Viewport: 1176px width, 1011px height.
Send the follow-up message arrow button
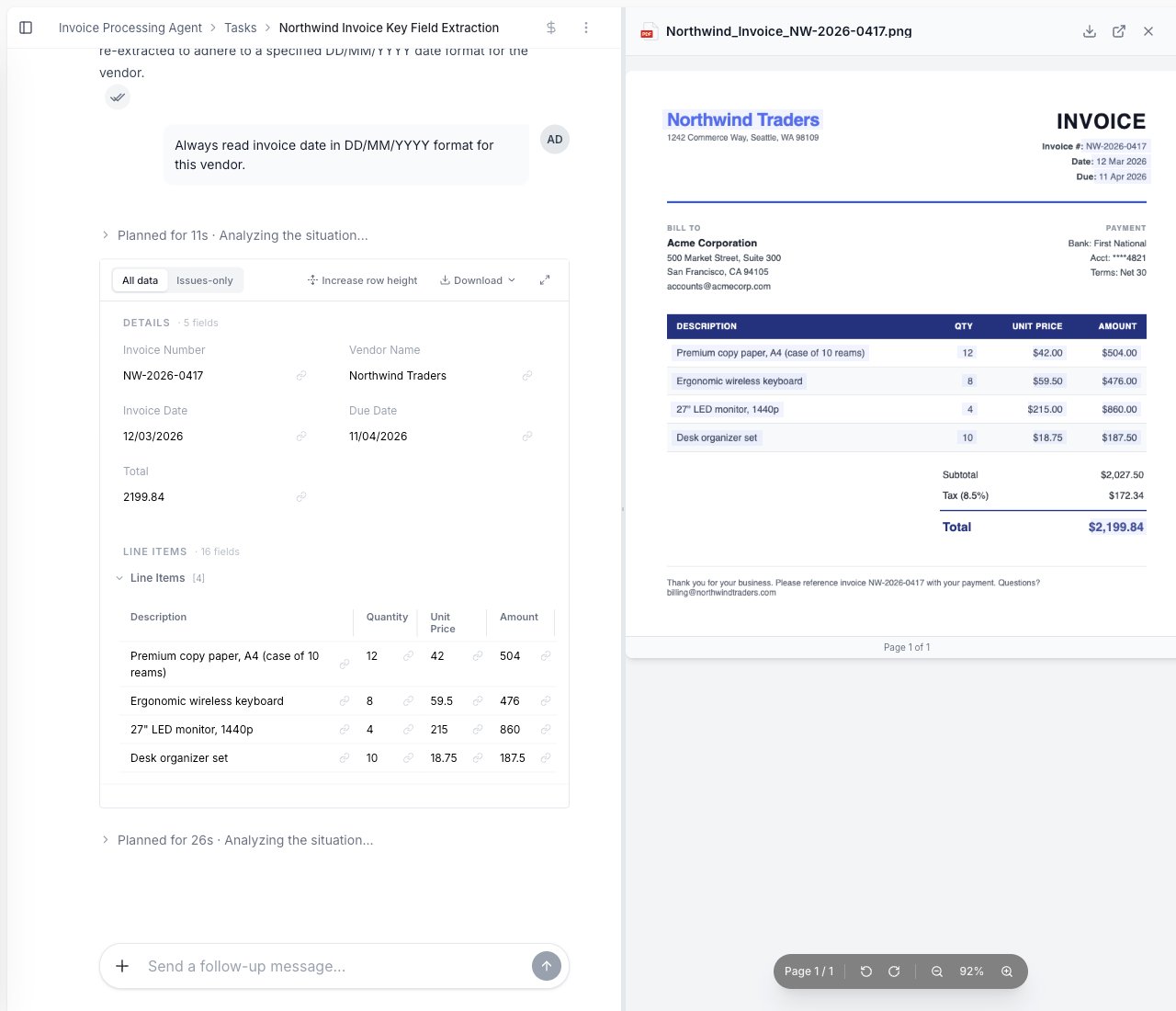(x=547, y=966)
